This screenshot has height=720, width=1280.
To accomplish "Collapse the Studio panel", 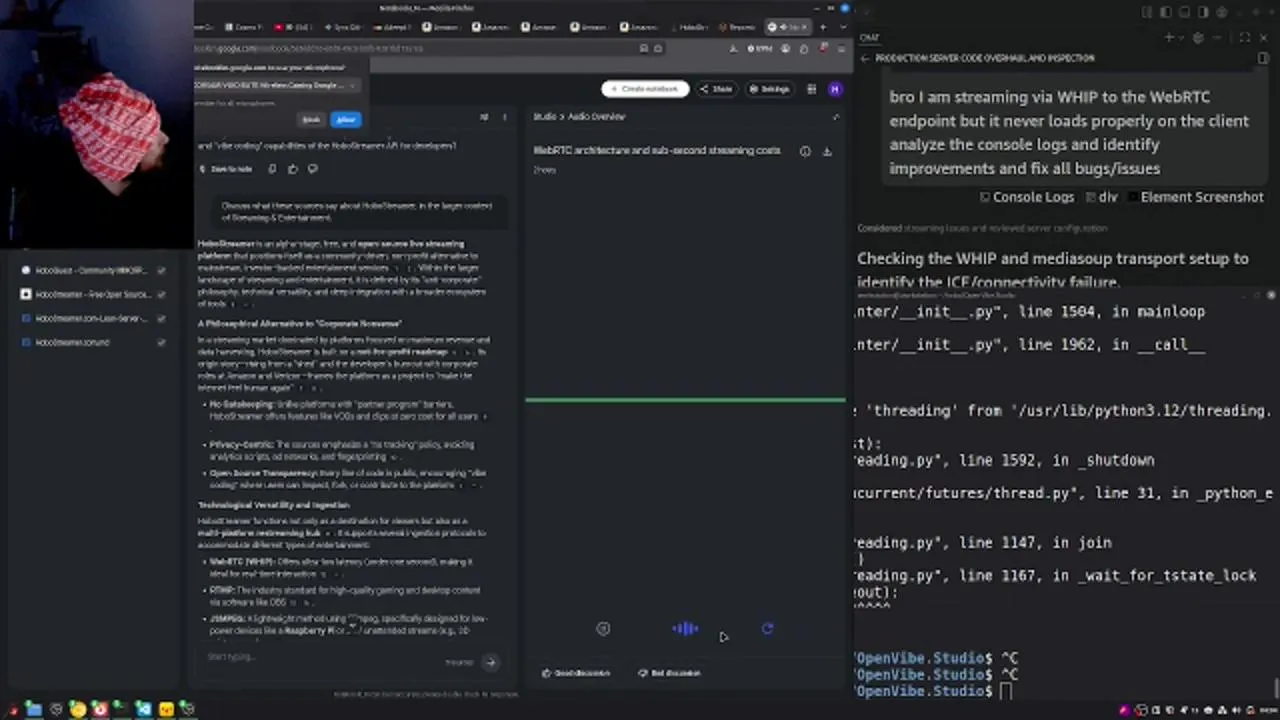I will click(835, 117).
